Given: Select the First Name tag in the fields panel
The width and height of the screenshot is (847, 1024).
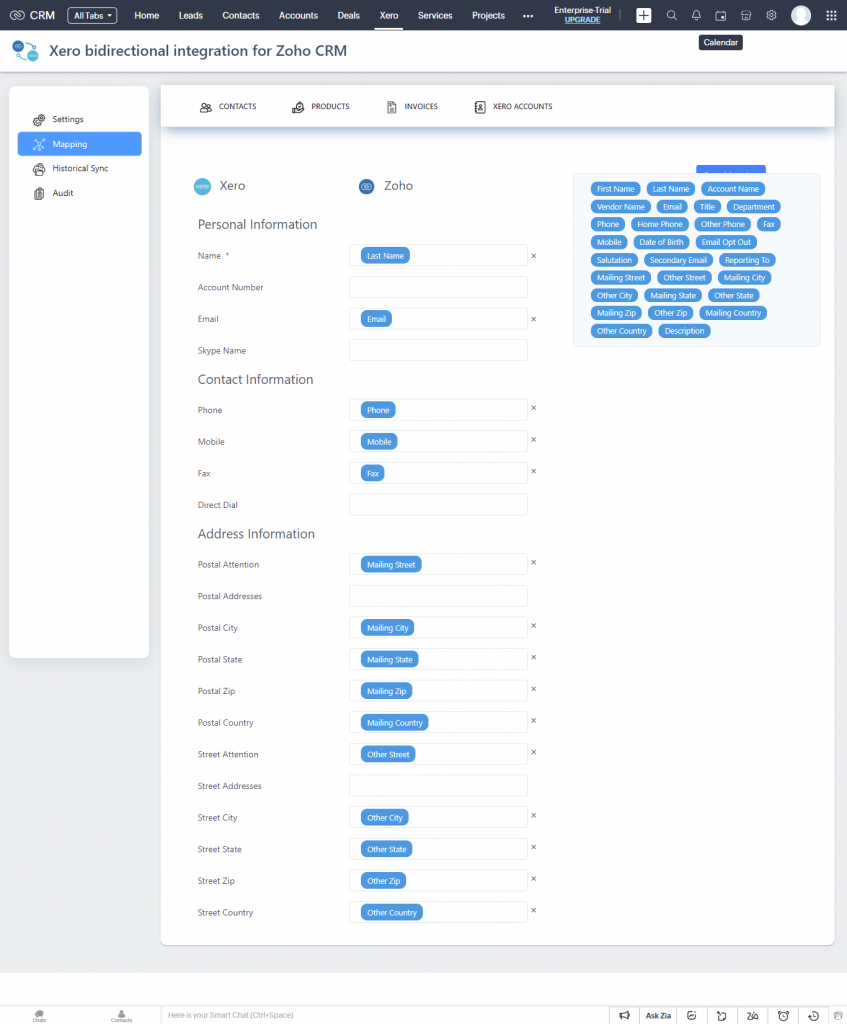Looking at the screenshot, I should point(615,189).
